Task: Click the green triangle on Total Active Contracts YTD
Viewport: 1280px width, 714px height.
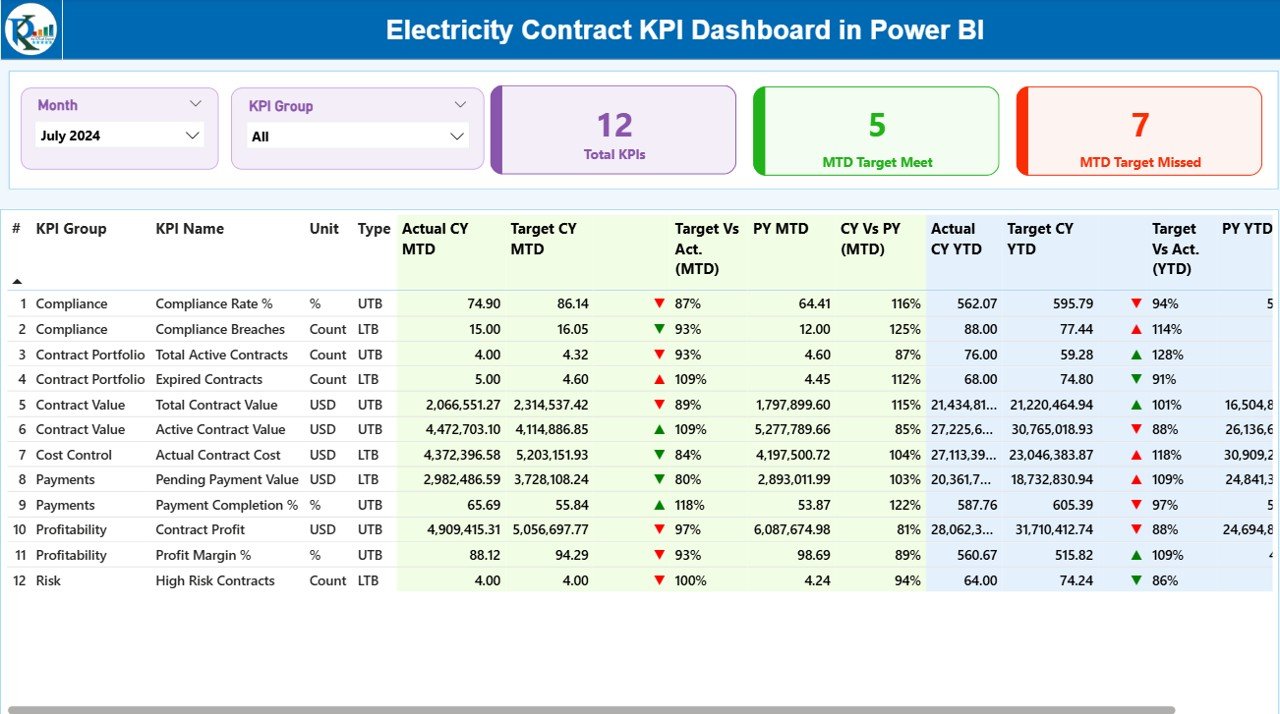Action: click(1137, 354)
